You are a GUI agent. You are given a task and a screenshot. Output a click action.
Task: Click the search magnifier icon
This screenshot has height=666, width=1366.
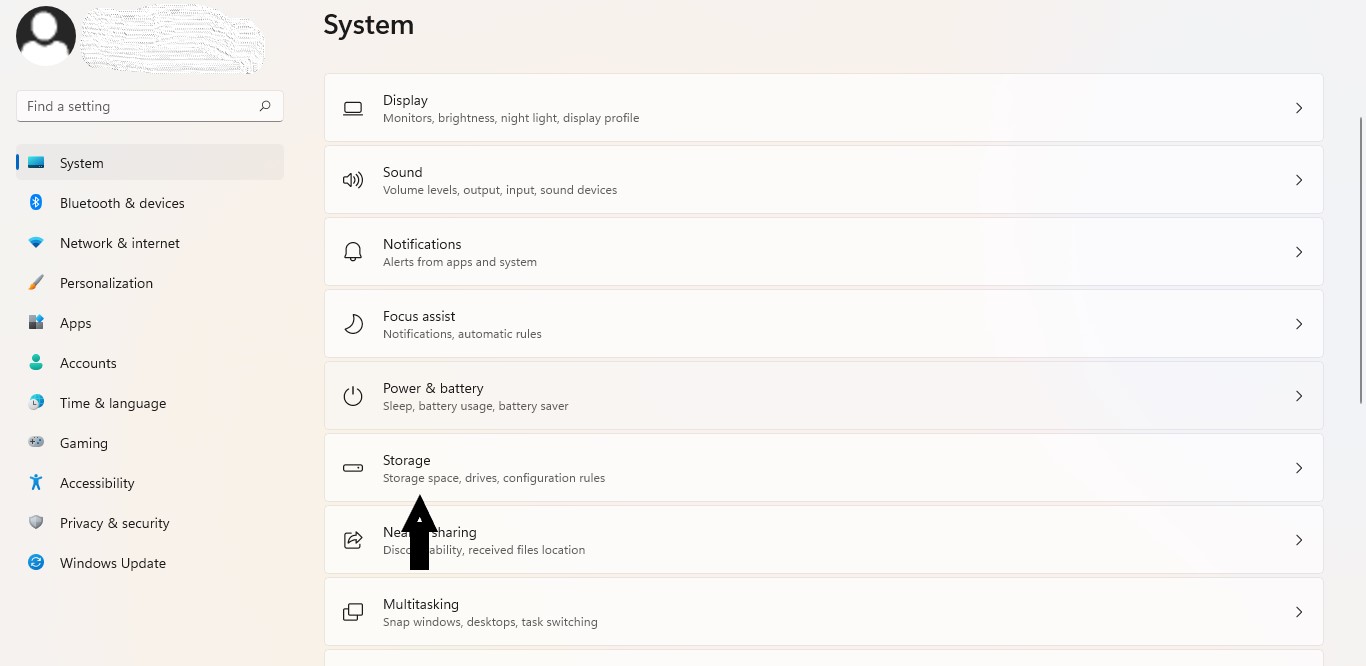[x=265, y=106]
